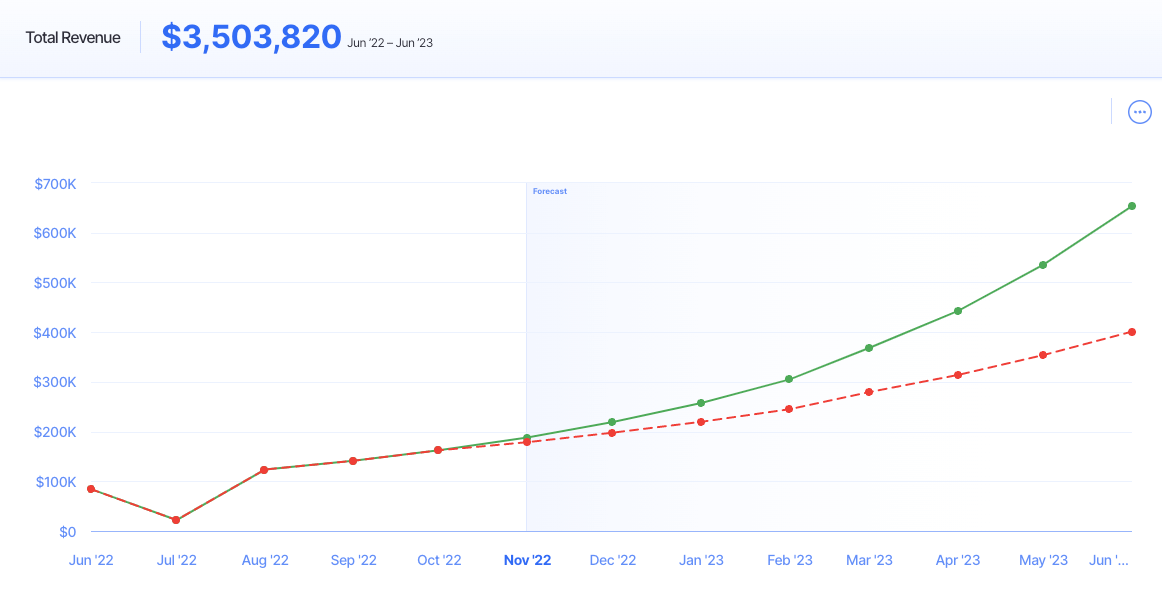This screenshot has width=1162, height=596.
Task: Click the Jun '22 – Jun '23 date range
Action: click(390, 43)
